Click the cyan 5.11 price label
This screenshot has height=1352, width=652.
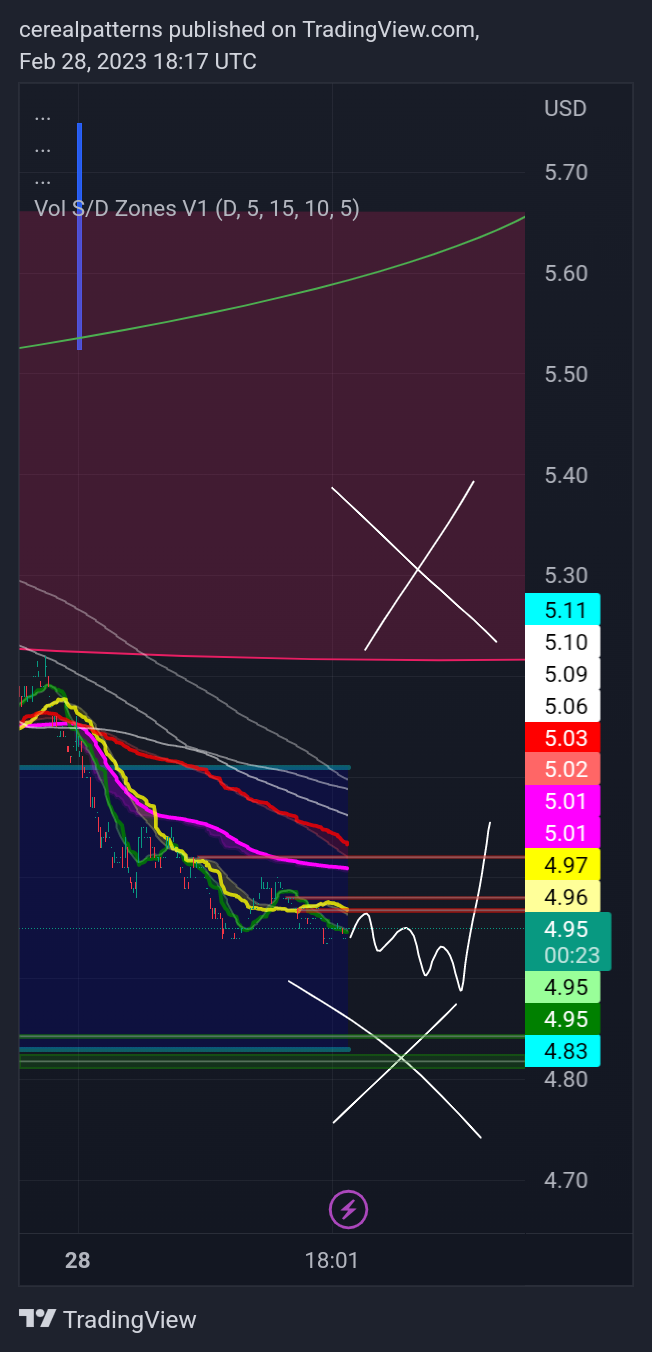[x=562, y=609]
